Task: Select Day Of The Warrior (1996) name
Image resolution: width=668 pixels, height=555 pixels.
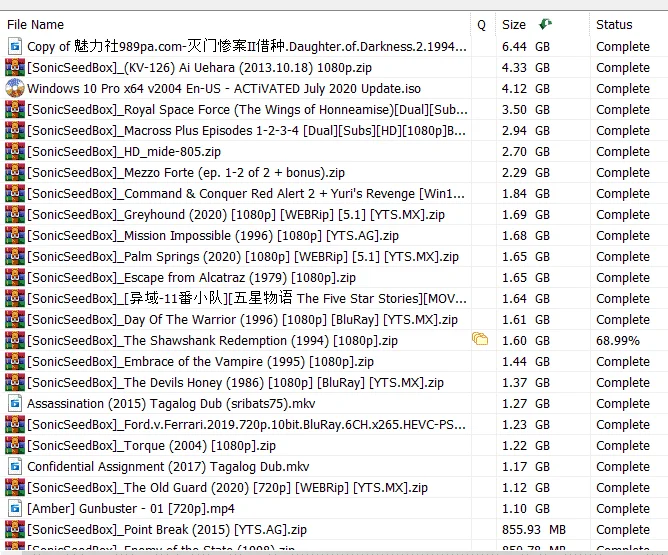Action: pyautogui.click(x=242, y=320)
